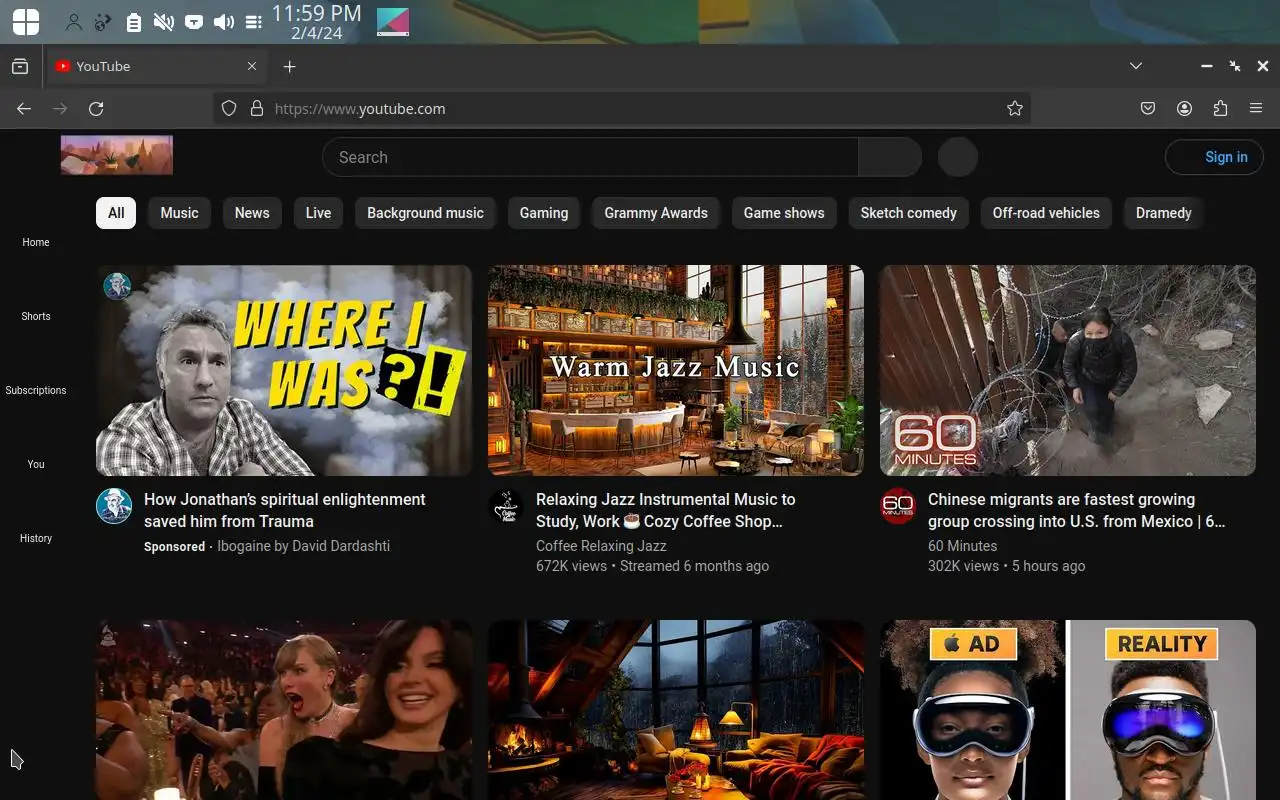
Task: Open the 60 Minutes migrants thumbnail
Action: tap(1068, 370)
